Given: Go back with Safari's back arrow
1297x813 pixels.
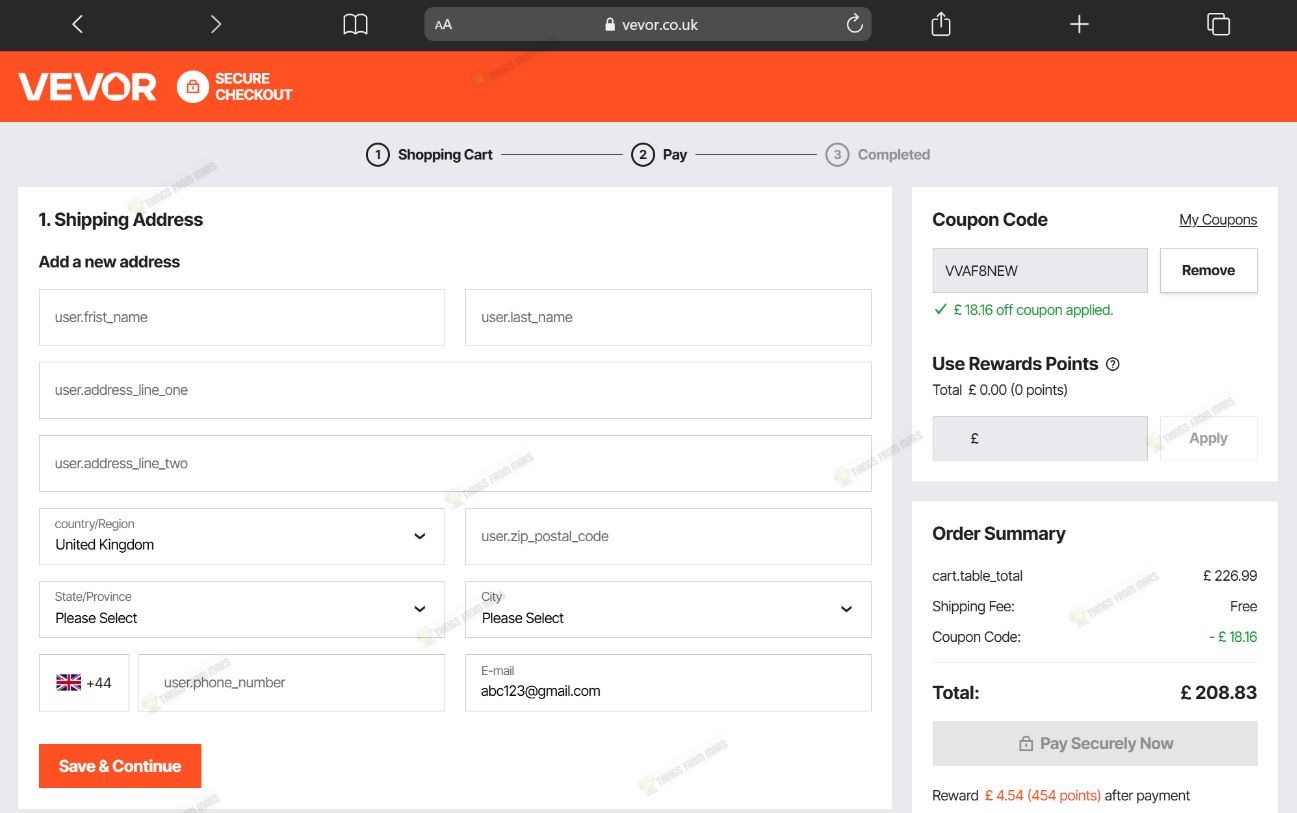Looking at the screenshot, I should 78,24.
